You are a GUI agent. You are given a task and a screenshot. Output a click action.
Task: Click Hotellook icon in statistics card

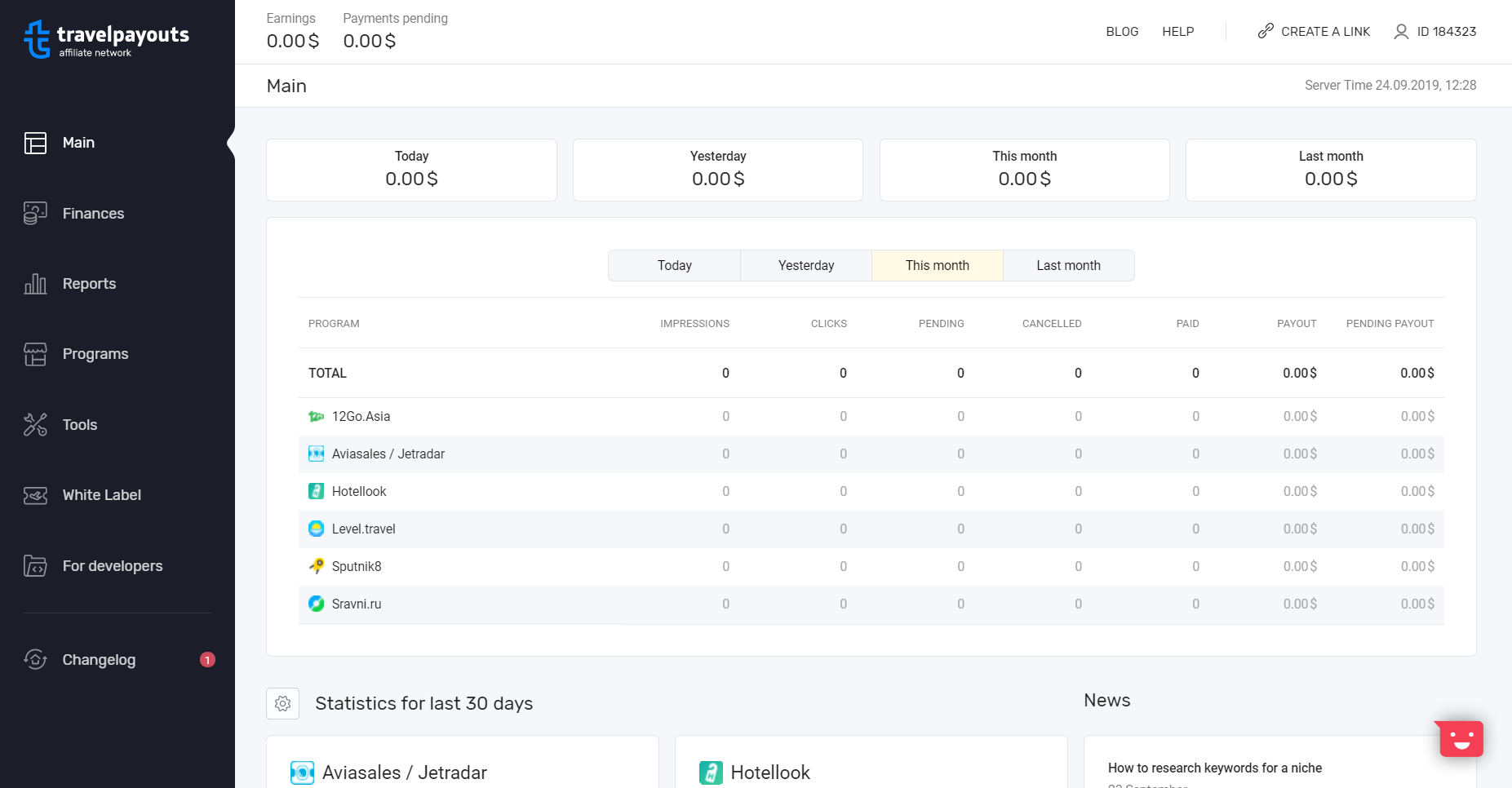click(712, 773)
